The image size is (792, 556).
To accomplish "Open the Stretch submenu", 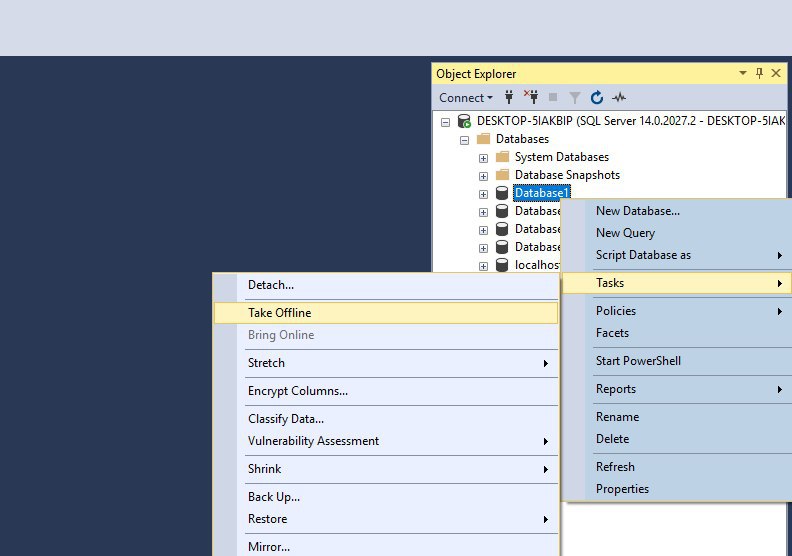I will point(386,363).
